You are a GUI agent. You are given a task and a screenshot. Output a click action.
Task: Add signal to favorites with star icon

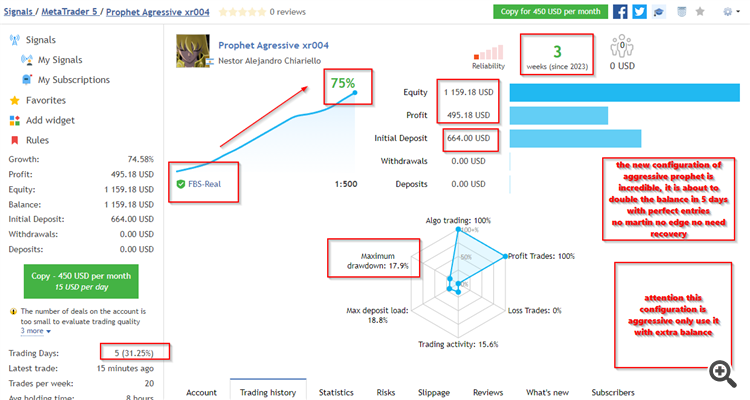(x=700, y=11)
